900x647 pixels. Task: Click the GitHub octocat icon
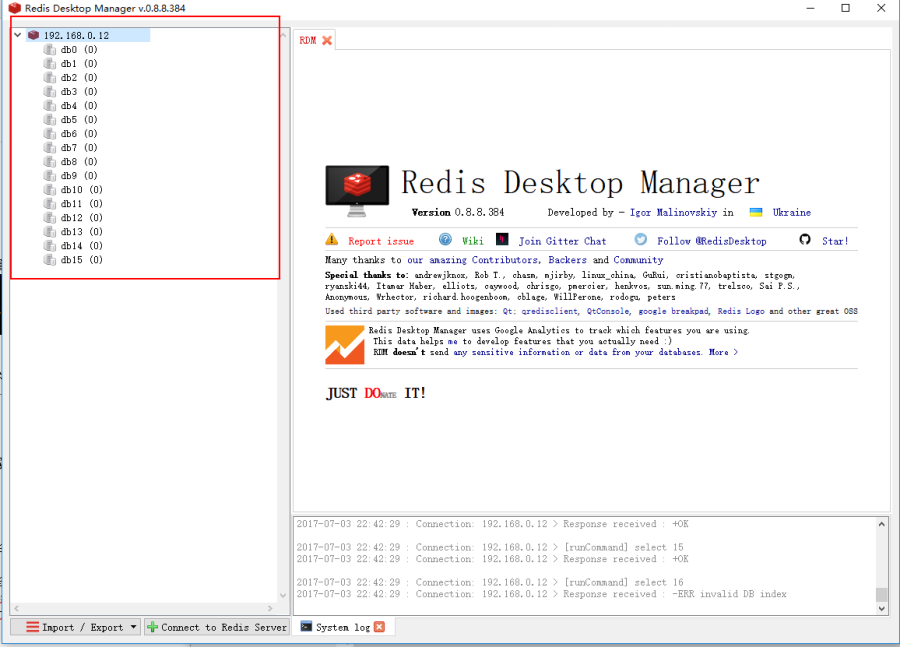pyautogui.click(x=805, y=239)
